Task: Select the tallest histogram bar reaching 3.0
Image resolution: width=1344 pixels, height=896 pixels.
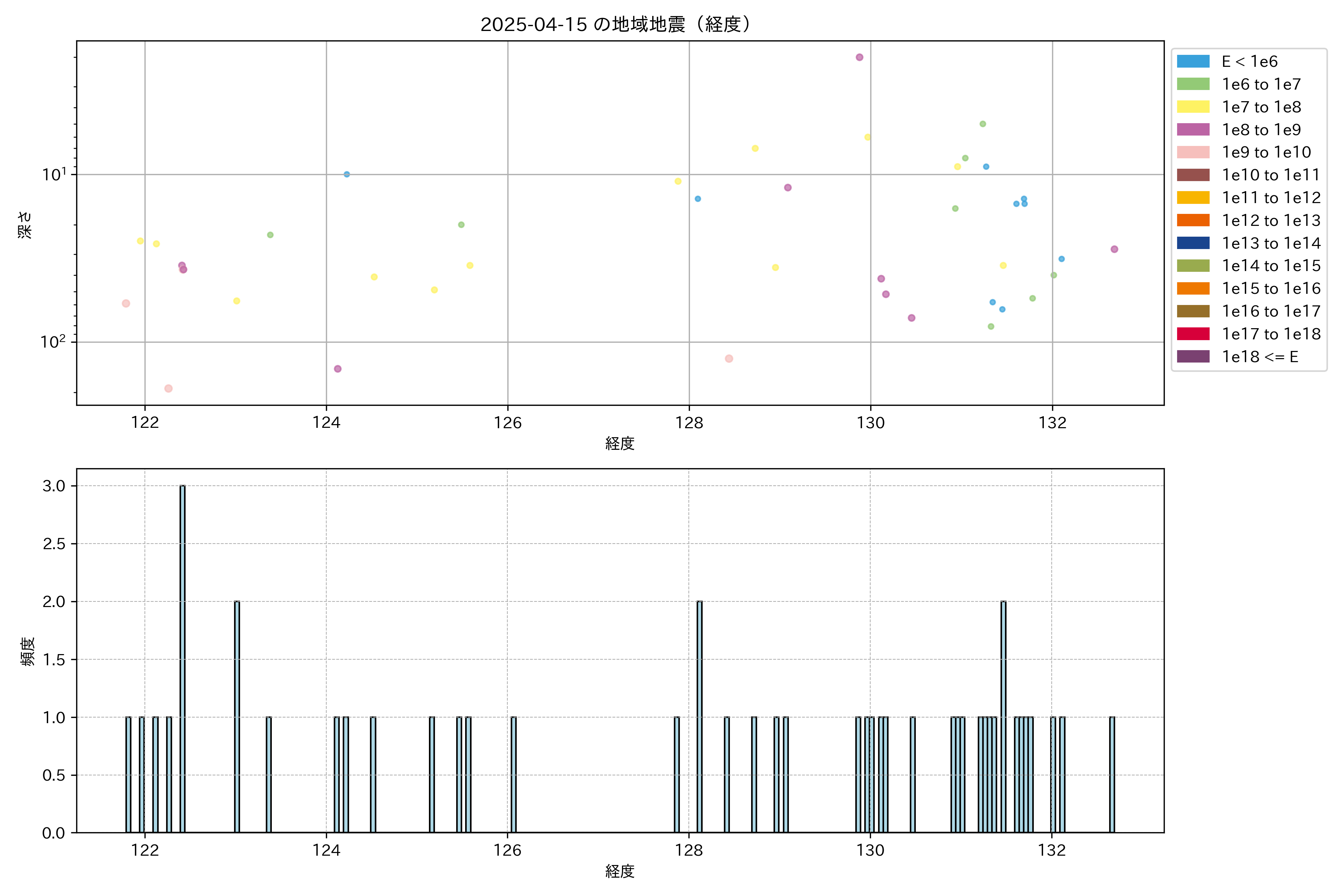Action: coord(182,657)
